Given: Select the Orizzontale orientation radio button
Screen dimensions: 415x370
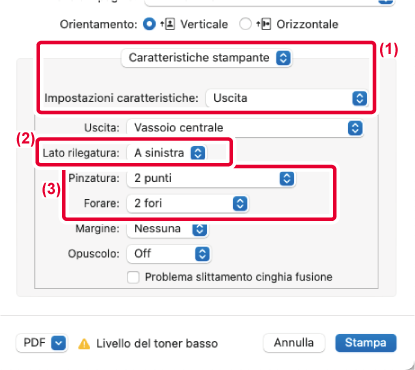Looking at the screenshot, I should click(x=245, y=24).
